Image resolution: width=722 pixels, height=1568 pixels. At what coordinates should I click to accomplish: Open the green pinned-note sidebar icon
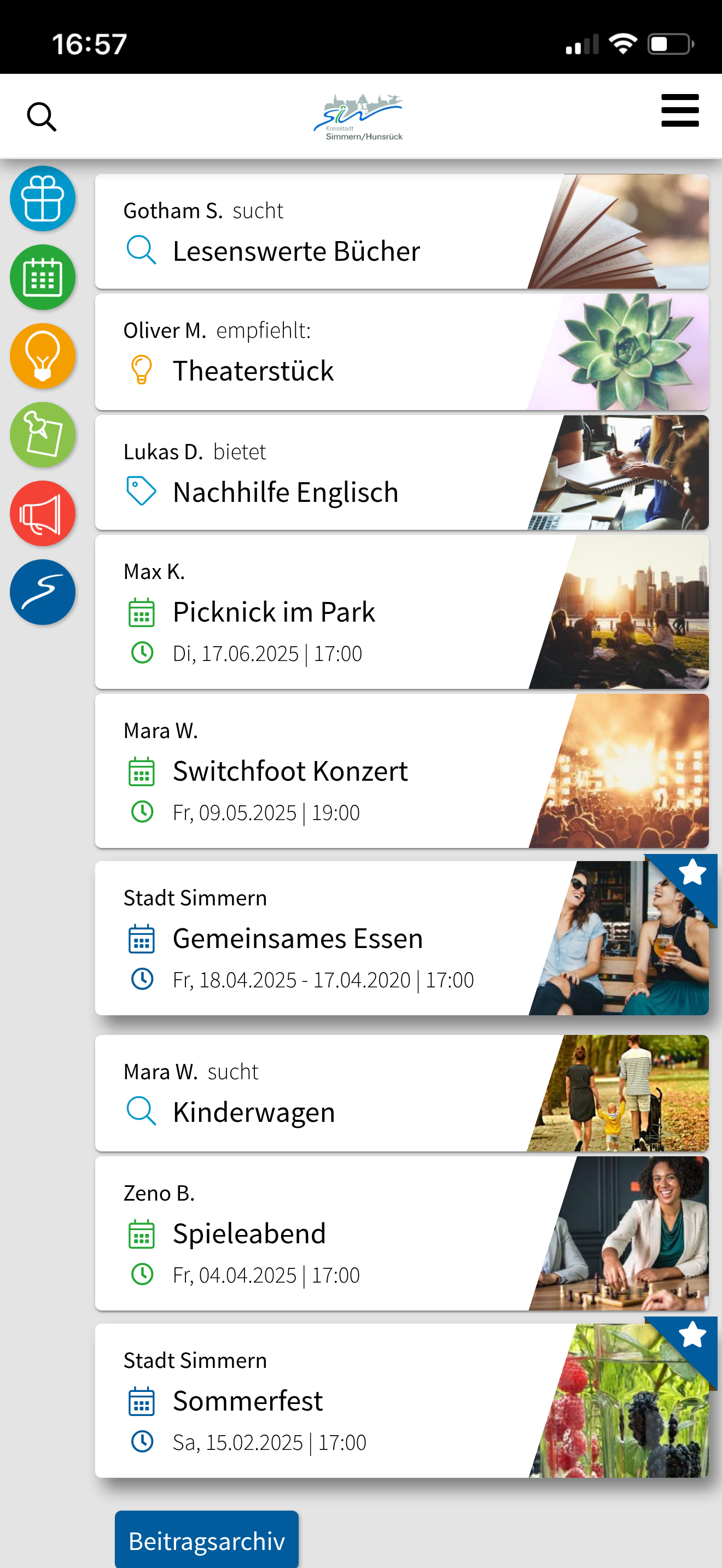point(43,435)
